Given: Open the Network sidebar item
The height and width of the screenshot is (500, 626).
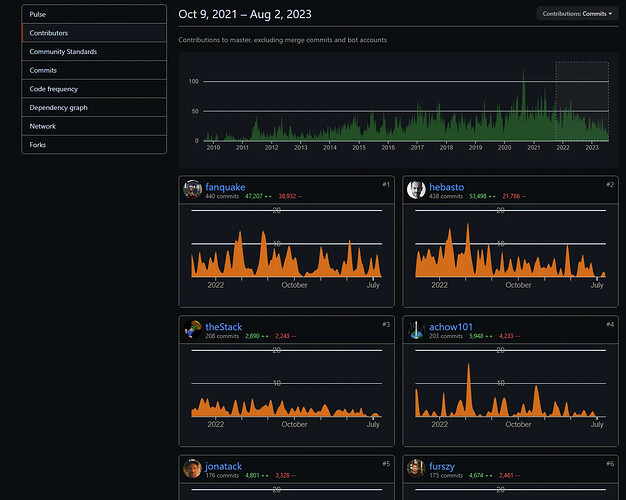Looking at the screenshot, I should pos(94,126).
